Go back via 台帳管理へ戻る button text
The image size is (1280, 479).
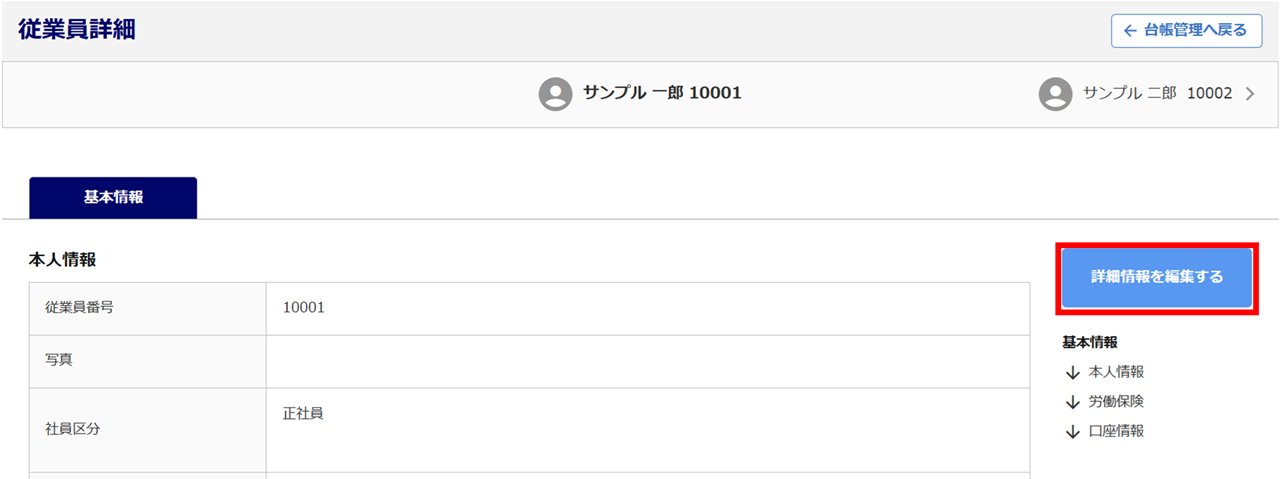[x=1195, y=30]
